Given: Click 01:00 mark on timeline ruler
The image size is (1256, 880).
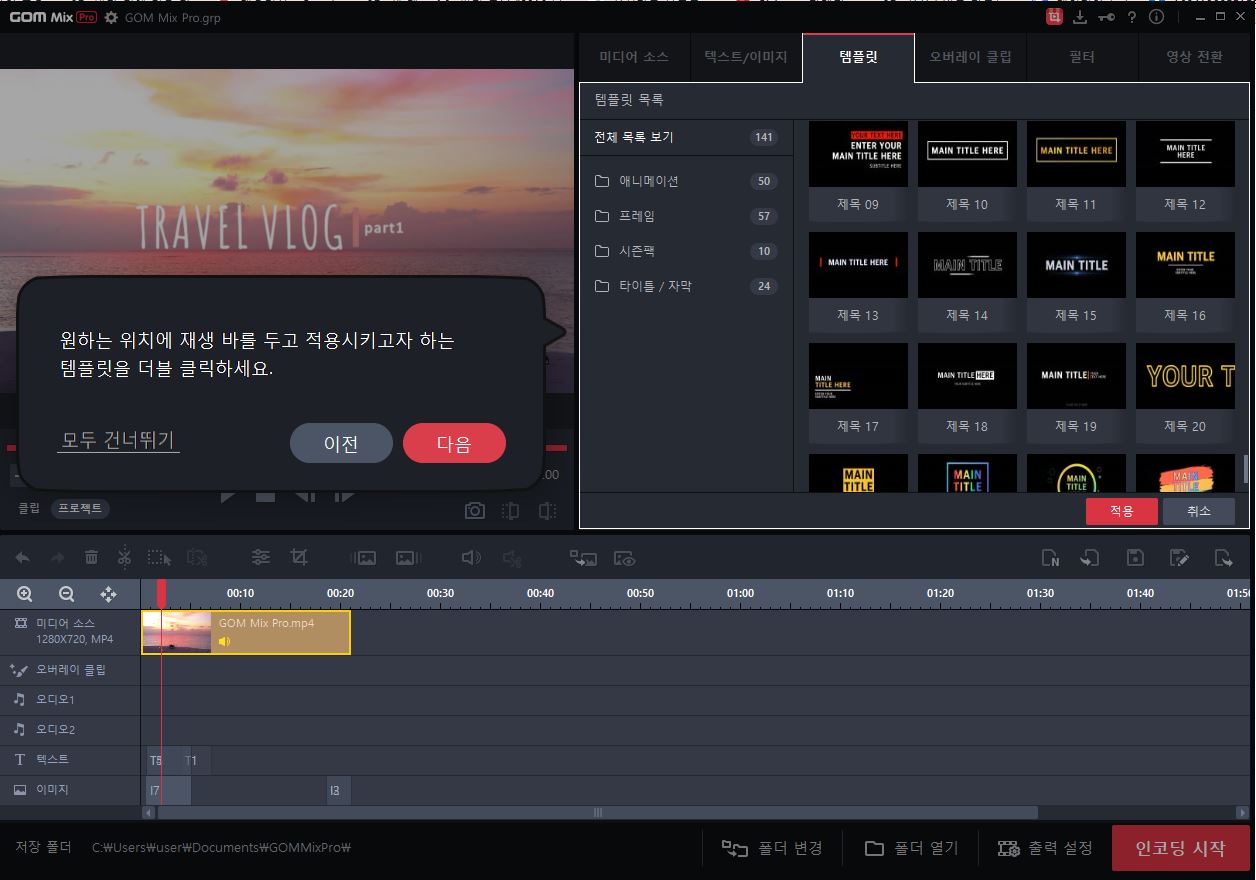Looking at the screenshot, I should 740,593.
